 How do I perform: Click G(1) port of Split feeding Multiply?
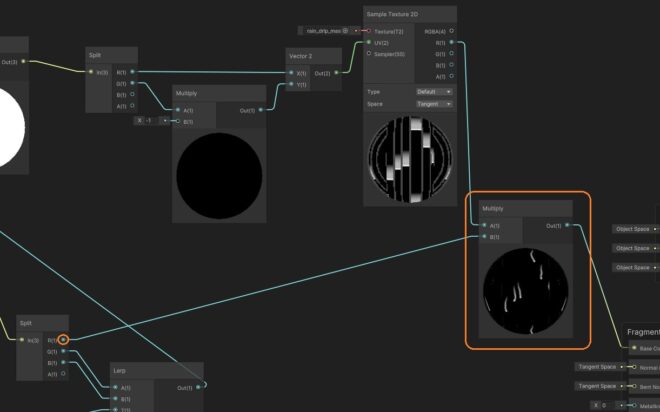coord(132,83)
